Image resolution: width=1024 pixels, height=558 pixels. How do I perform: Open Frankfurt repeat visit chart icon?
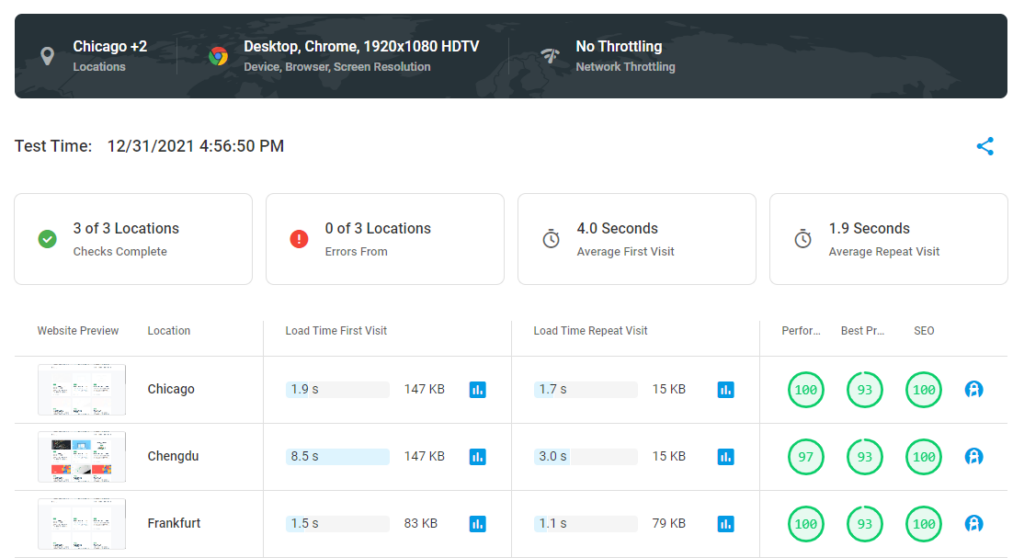pos(726,523)
